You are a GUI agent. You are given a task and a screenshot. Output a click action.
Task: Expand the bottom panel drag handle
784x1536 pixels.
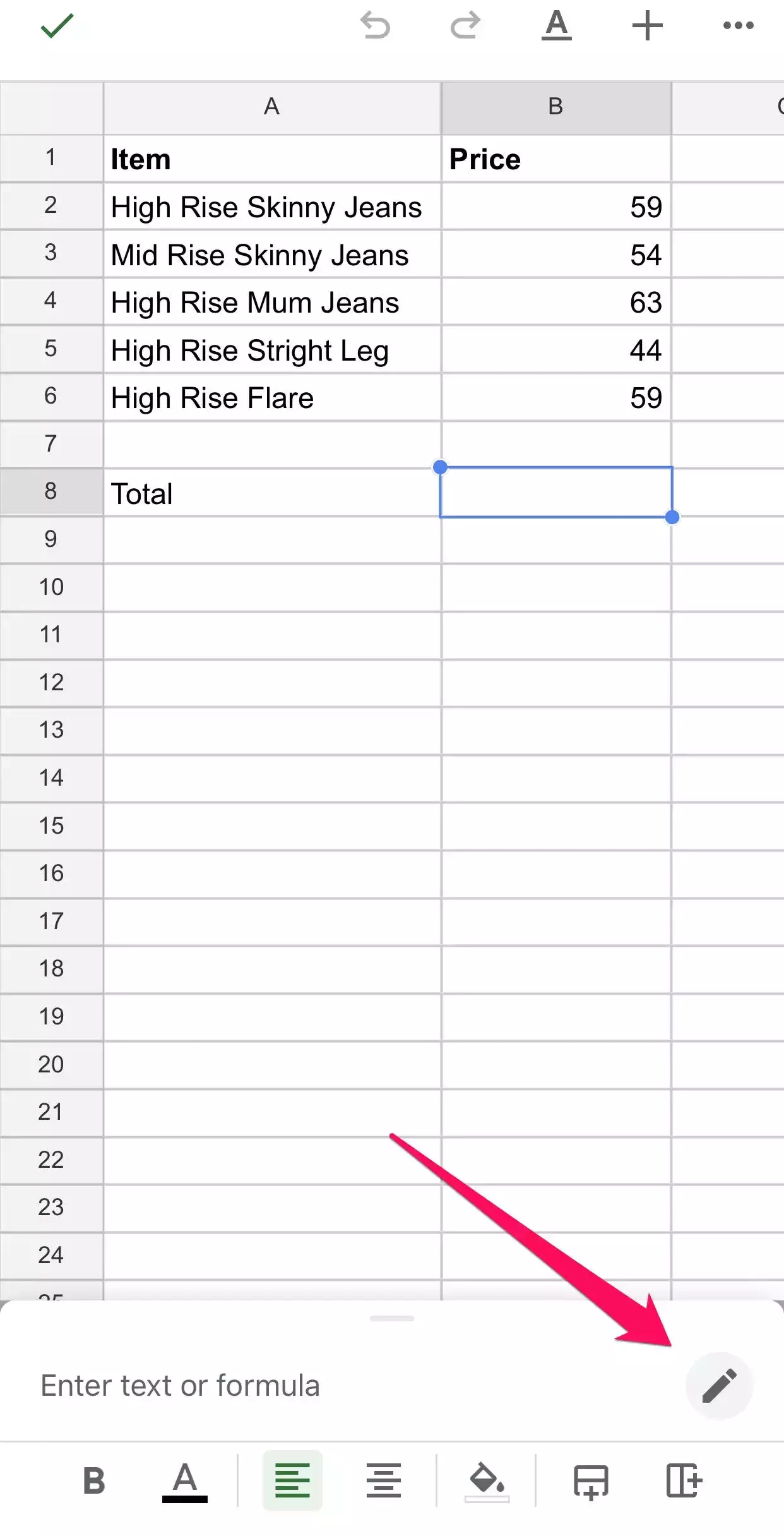pos(392,1318)
